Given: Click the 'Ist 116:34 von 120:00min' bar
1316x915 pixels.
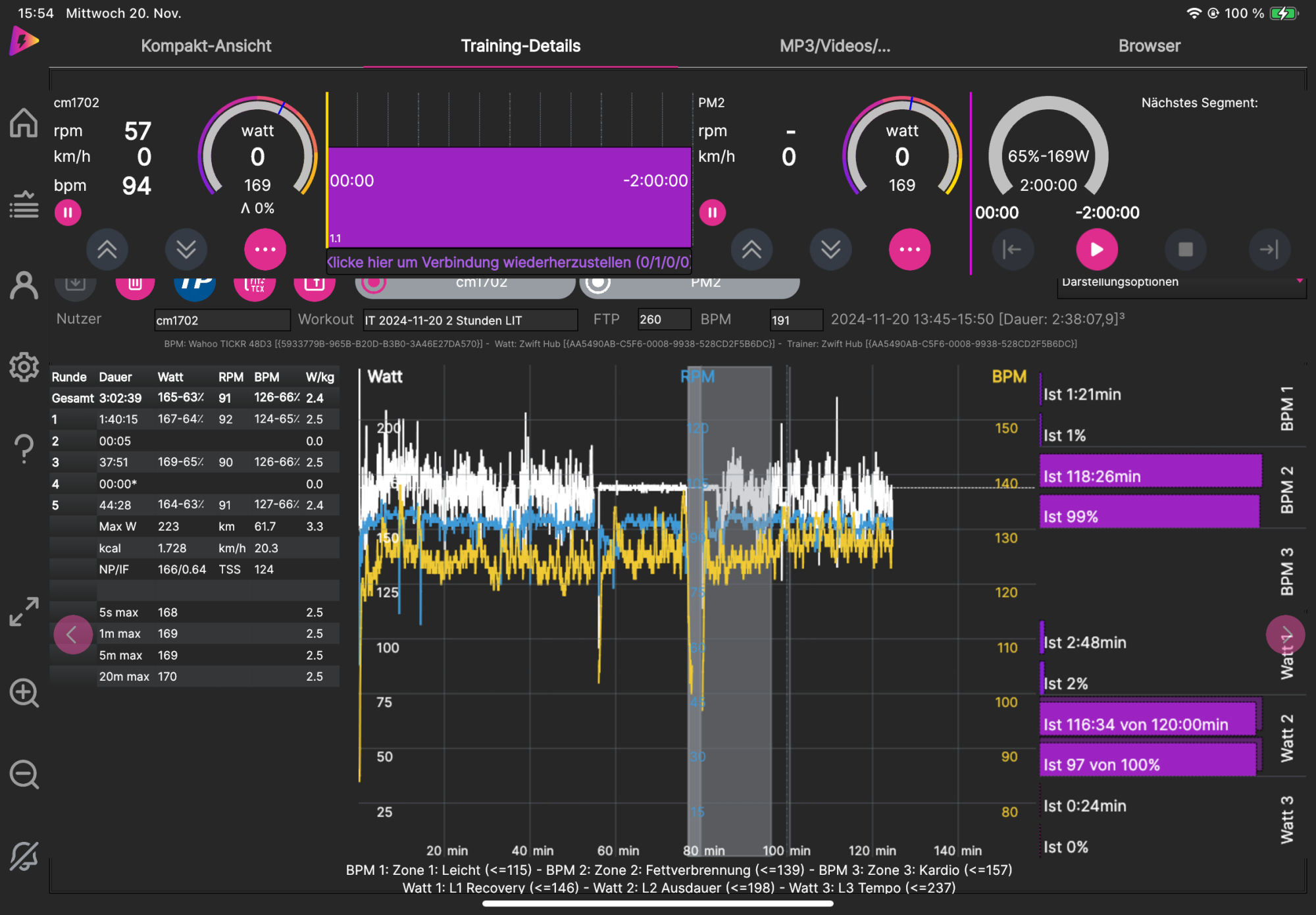Looking at the screenshot, I should 1149,718.
